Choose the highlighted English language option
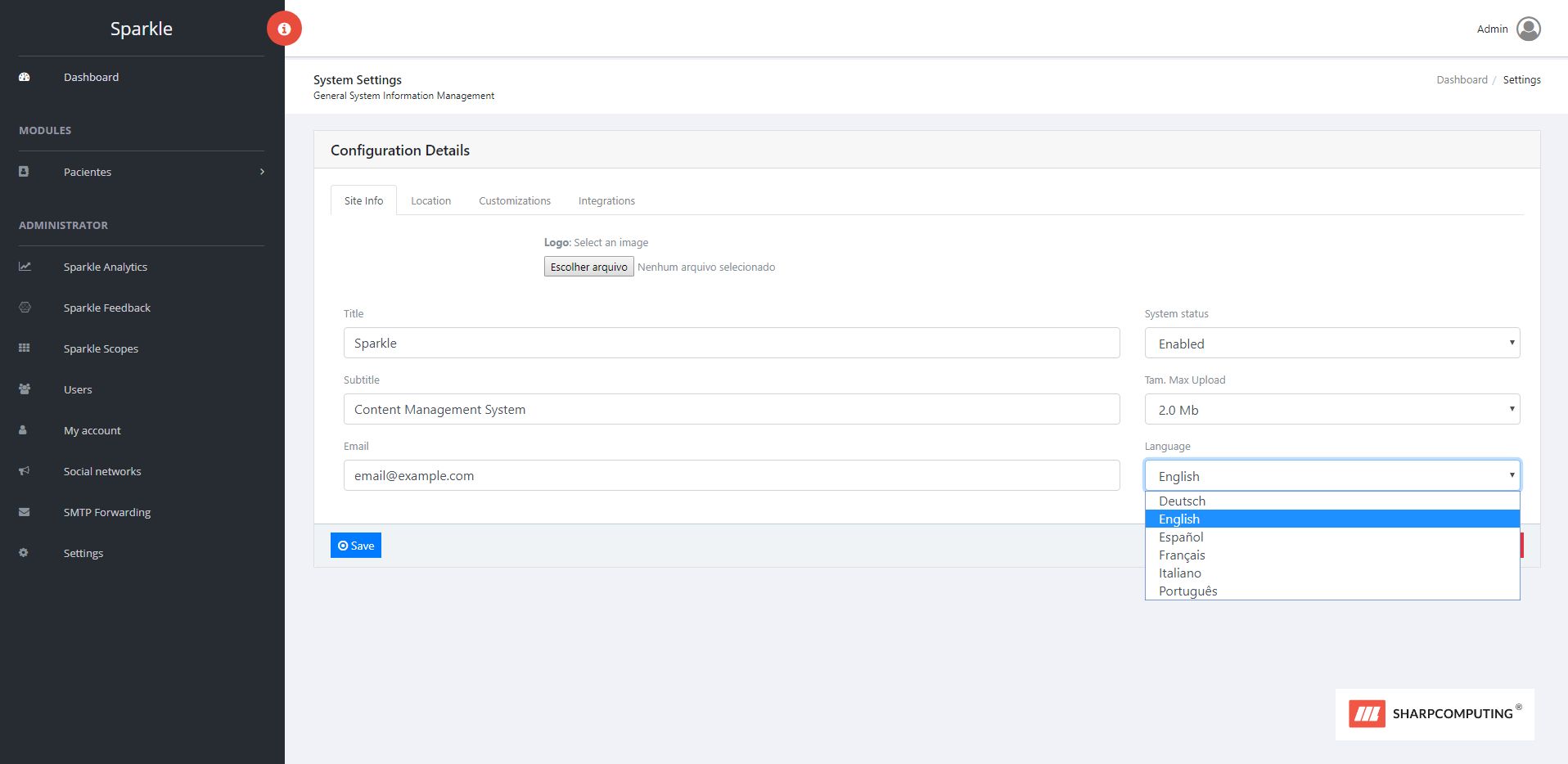Screen dimensions: 1568x764 (x=1332, y=519)
